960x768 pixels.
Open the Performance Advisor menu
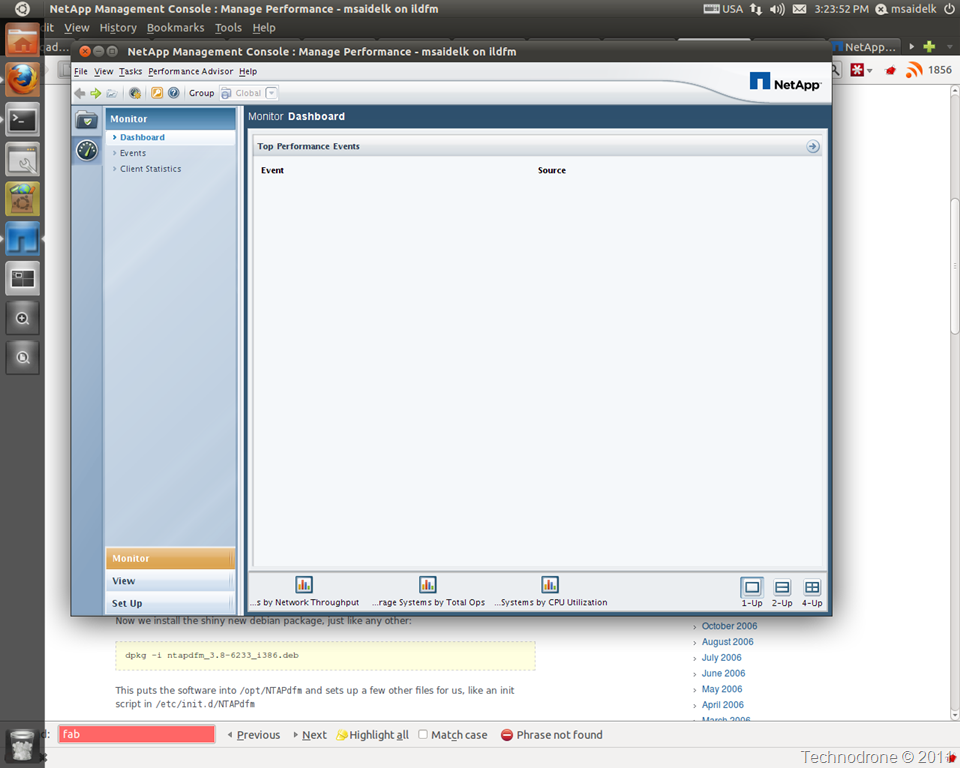(190, 72)
